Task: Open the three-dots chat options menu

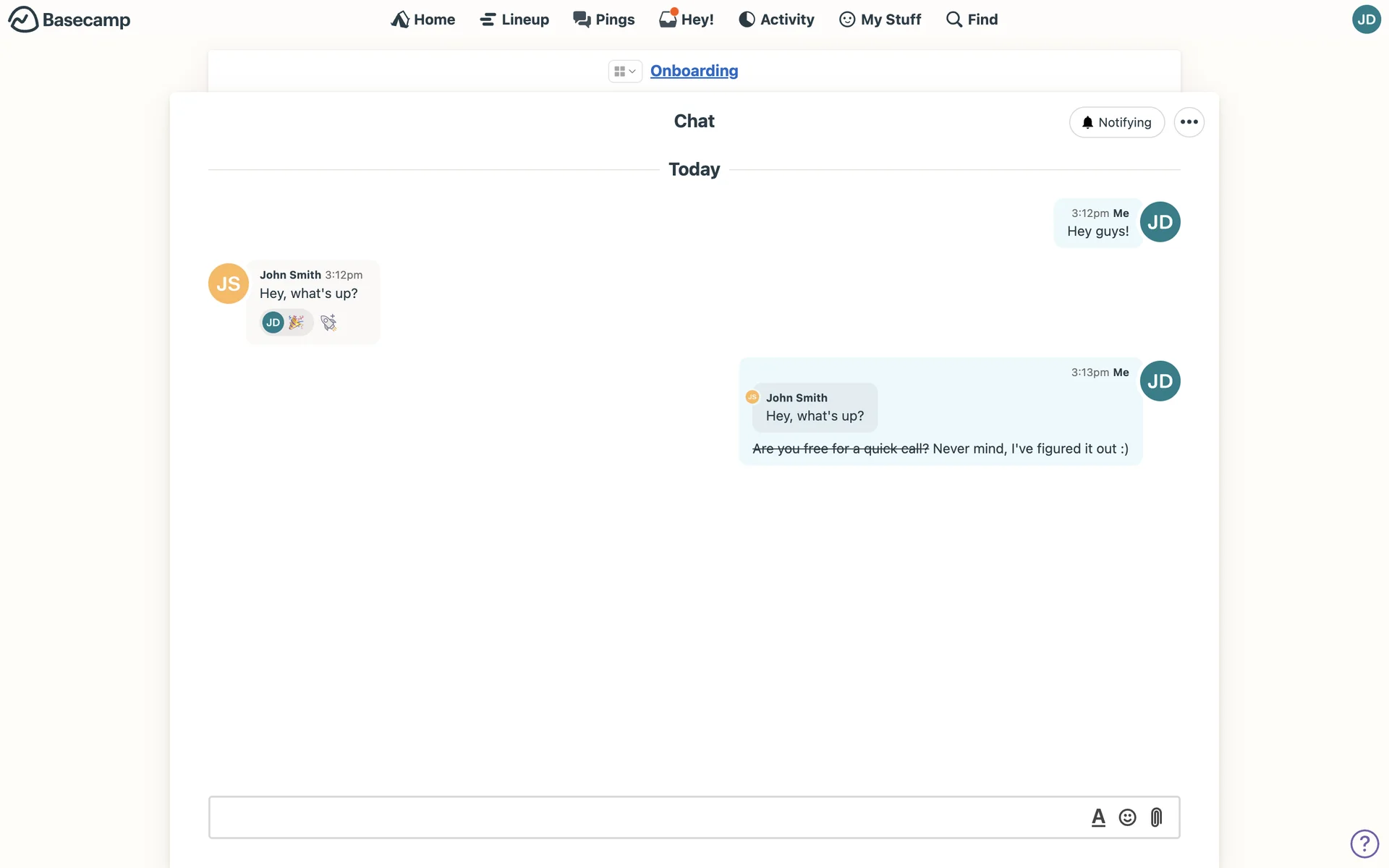Action: [x=1189, y=122]
